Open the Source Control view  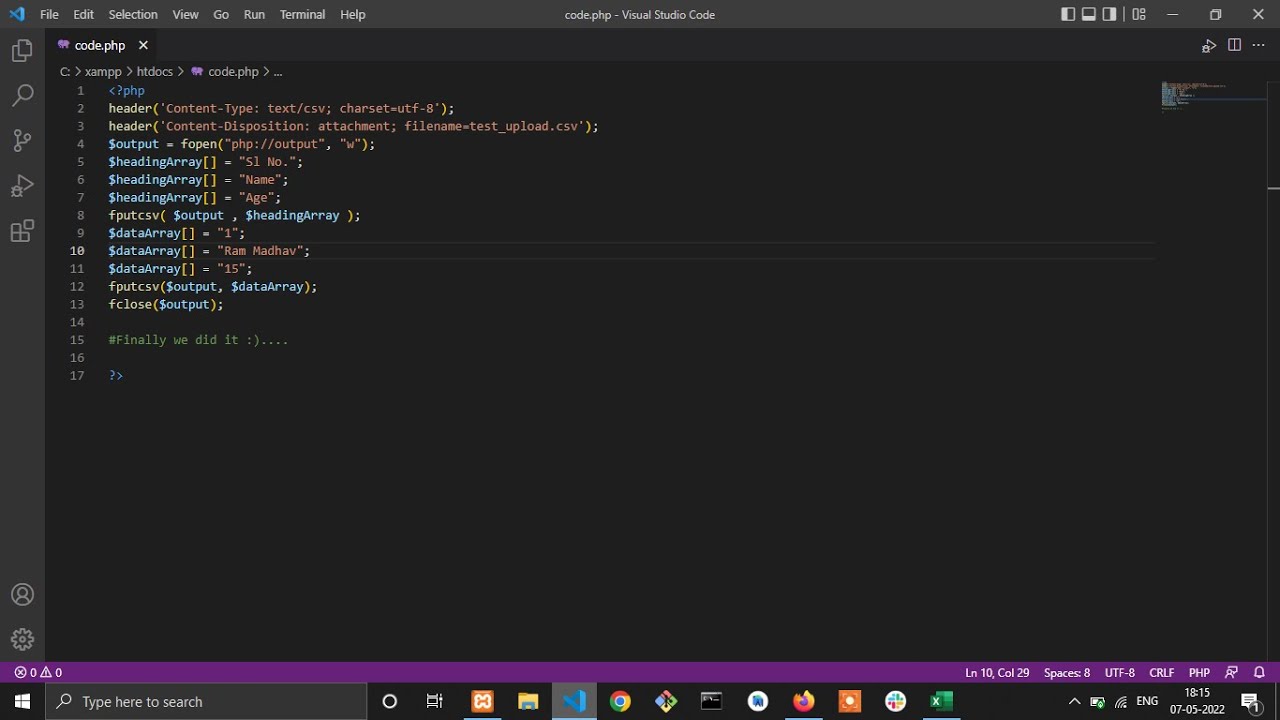22,141
